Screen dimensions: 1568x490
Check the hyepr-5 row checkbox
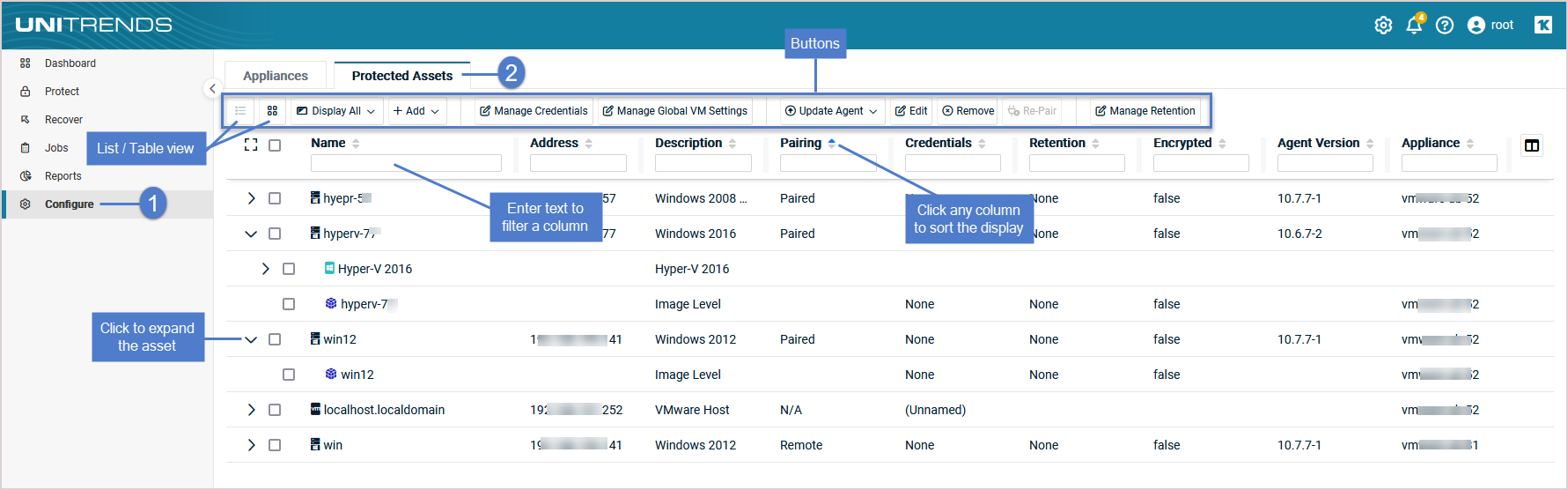275,198
